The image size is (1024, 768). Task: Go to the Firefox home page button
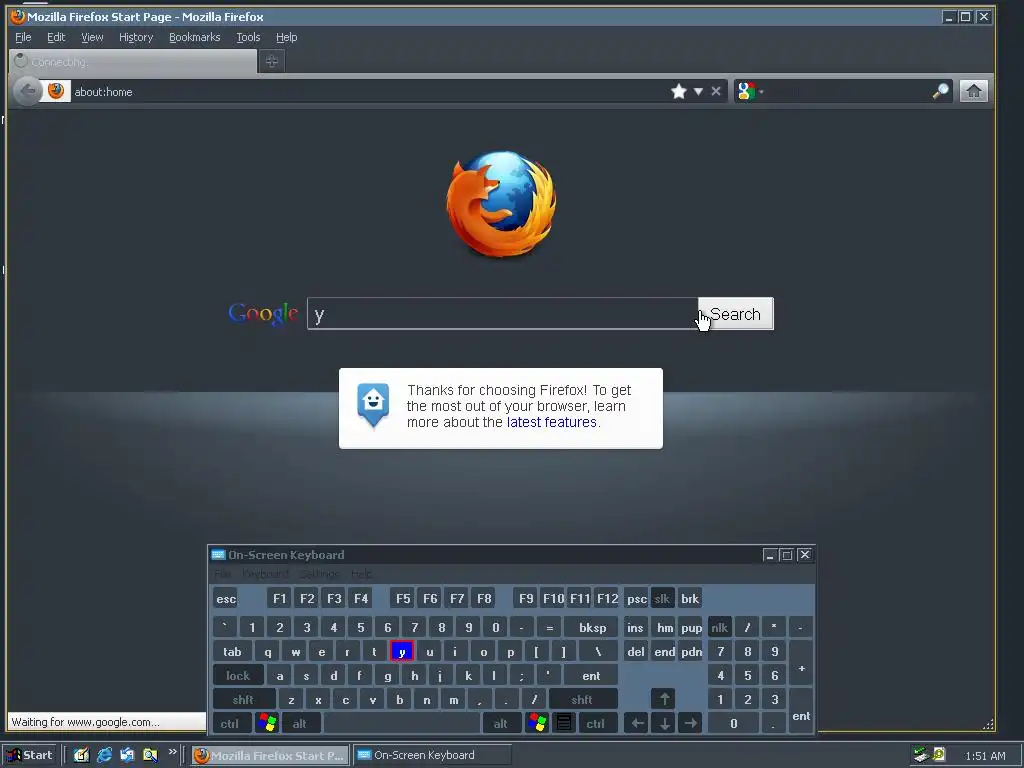coord(974,91)
